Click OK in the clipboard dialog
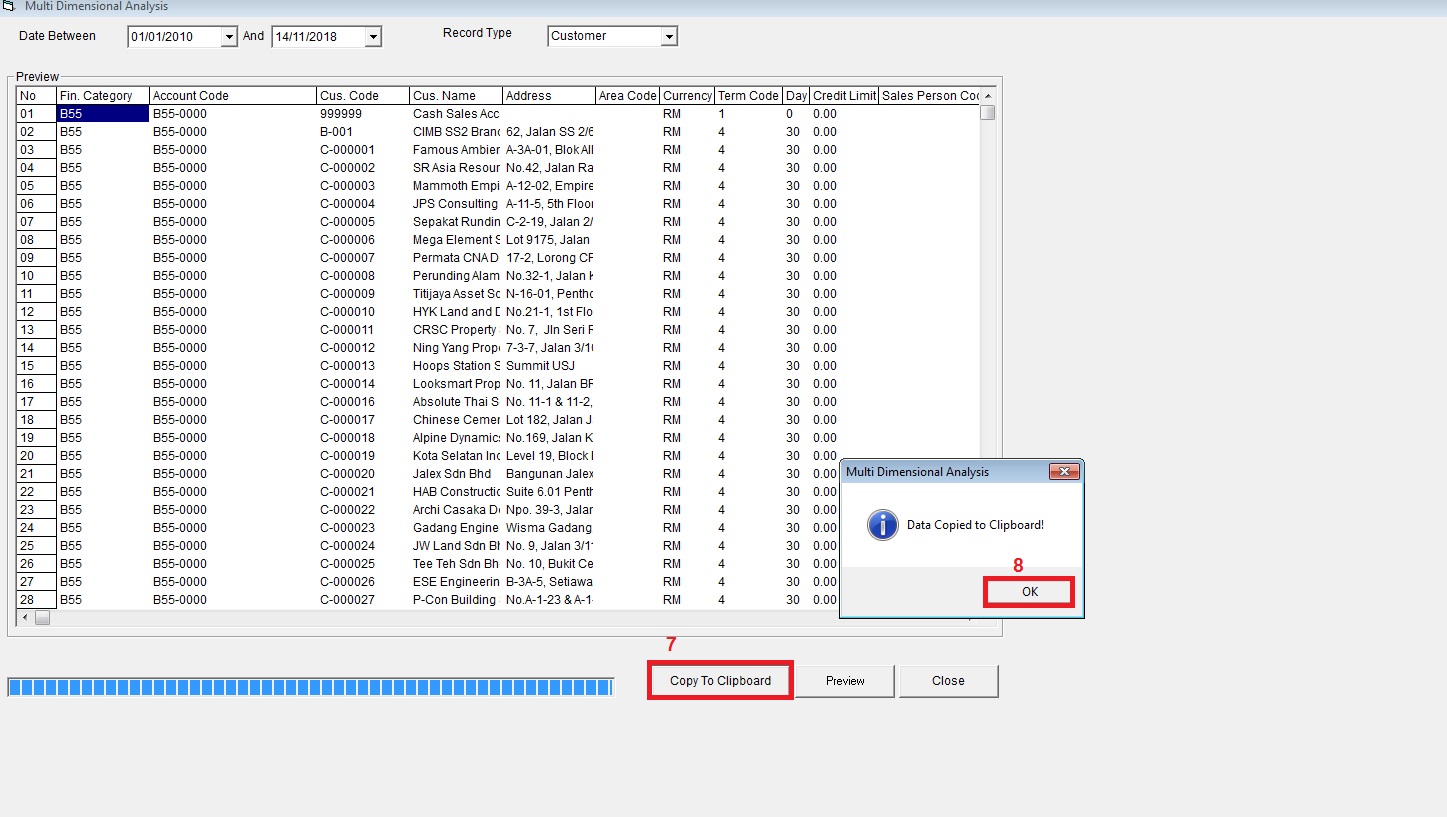 click(1029, 592)
